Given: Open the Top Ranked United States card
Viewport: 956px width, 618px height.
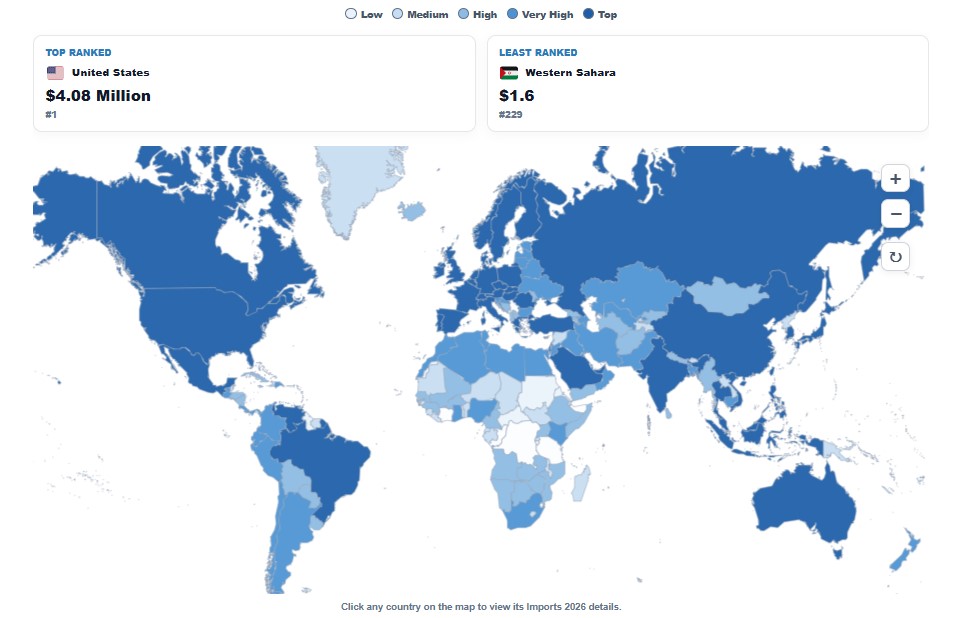Looking at the screenshot, I should pos(254,83).
